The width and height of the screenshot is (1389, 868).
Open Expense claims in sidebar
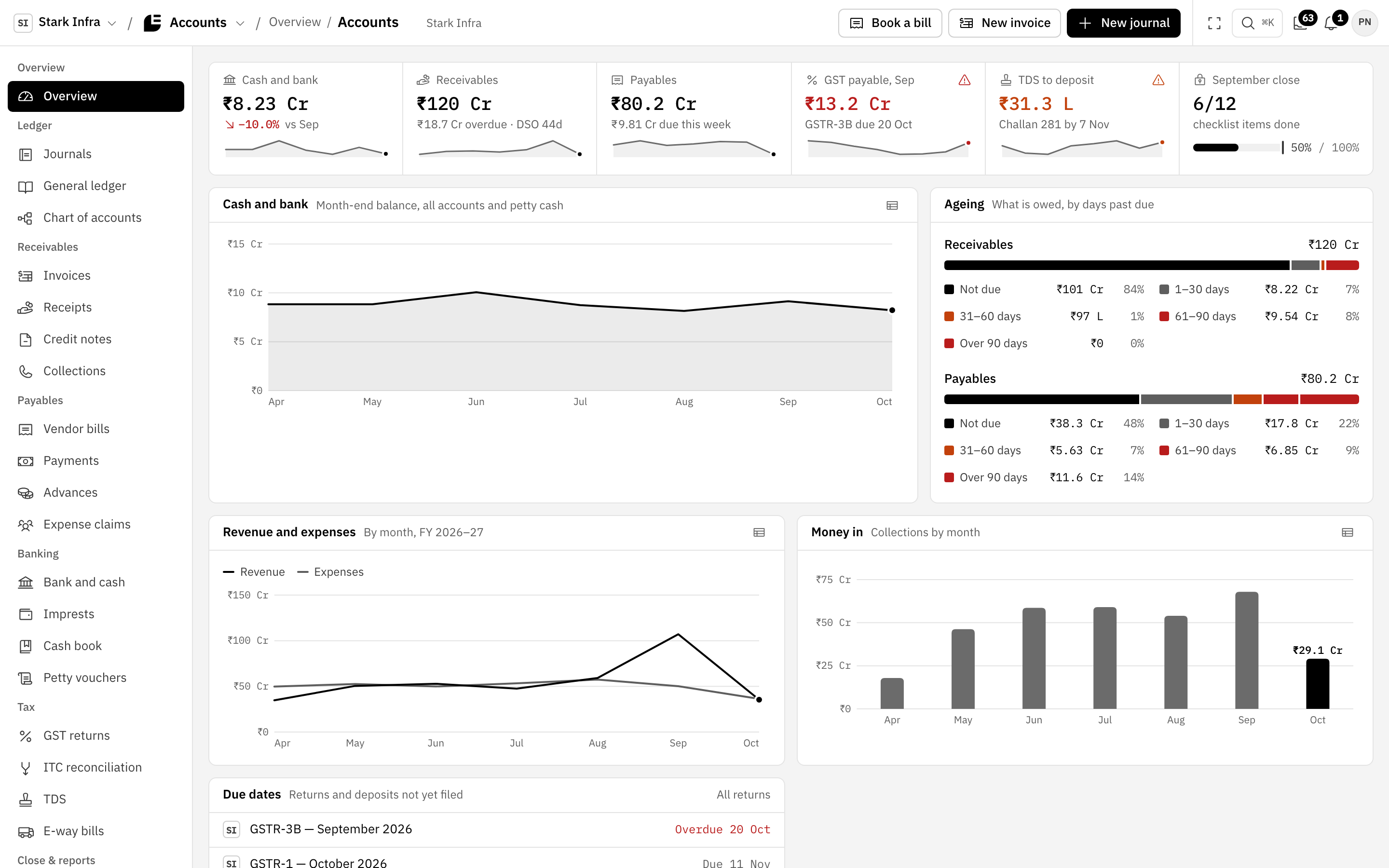(x=96, y=525)
